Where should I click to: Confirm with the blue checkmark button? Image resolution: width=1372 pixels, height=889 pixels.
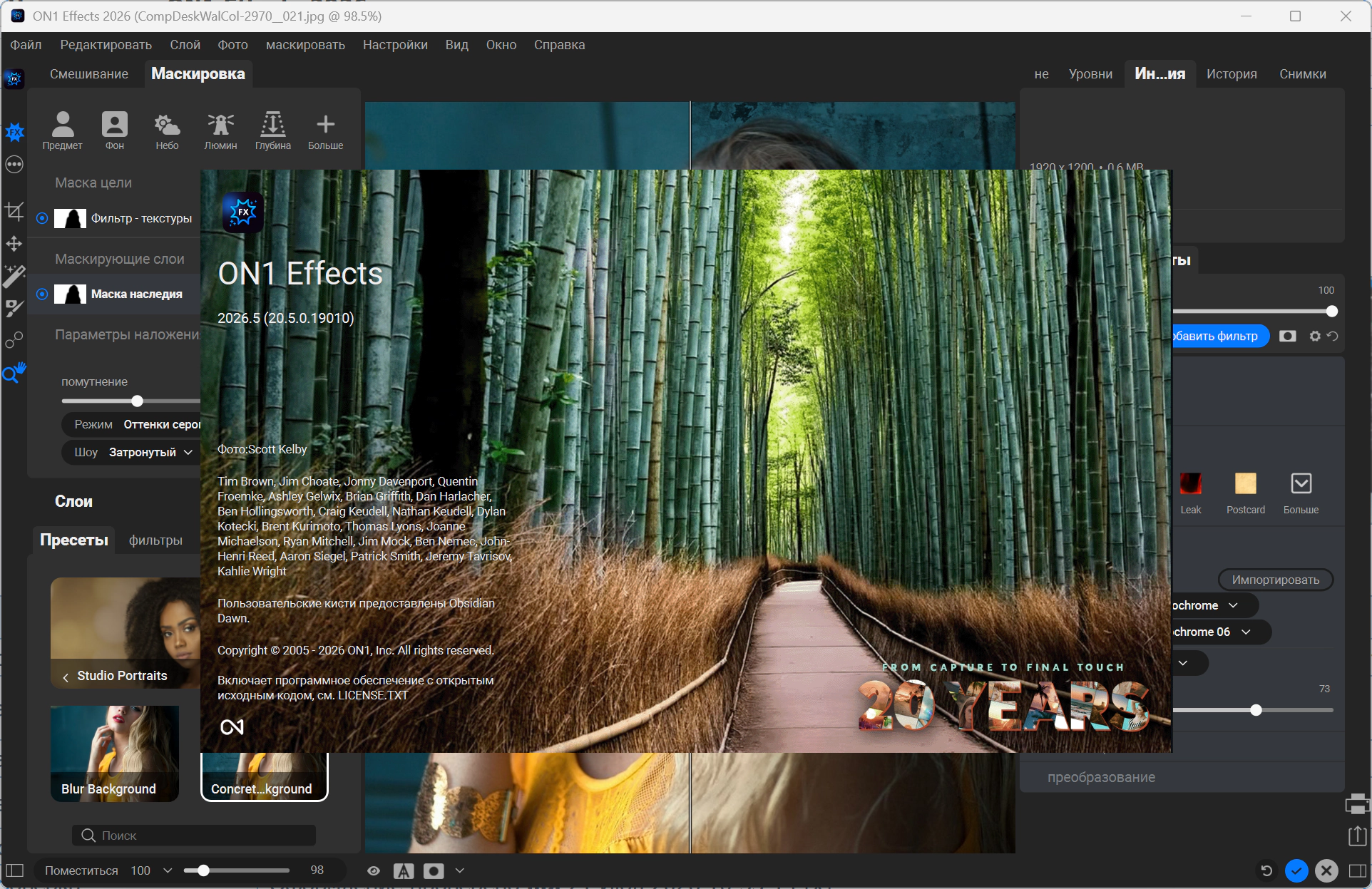[x=1296, y=870]
